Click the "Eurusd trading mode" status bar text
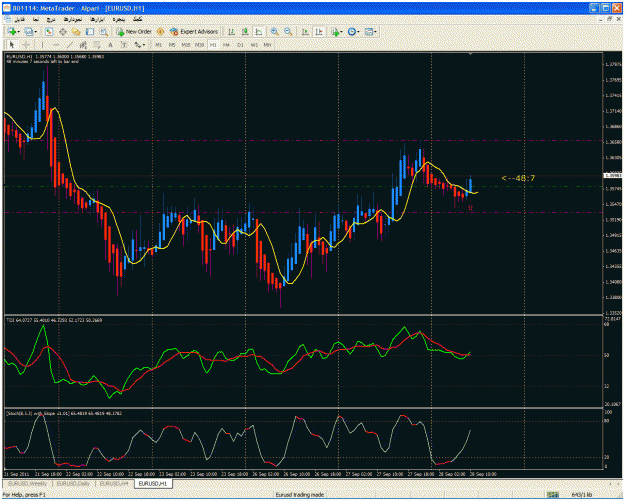This screenshot has height=501, width=625. pos(299,495)
